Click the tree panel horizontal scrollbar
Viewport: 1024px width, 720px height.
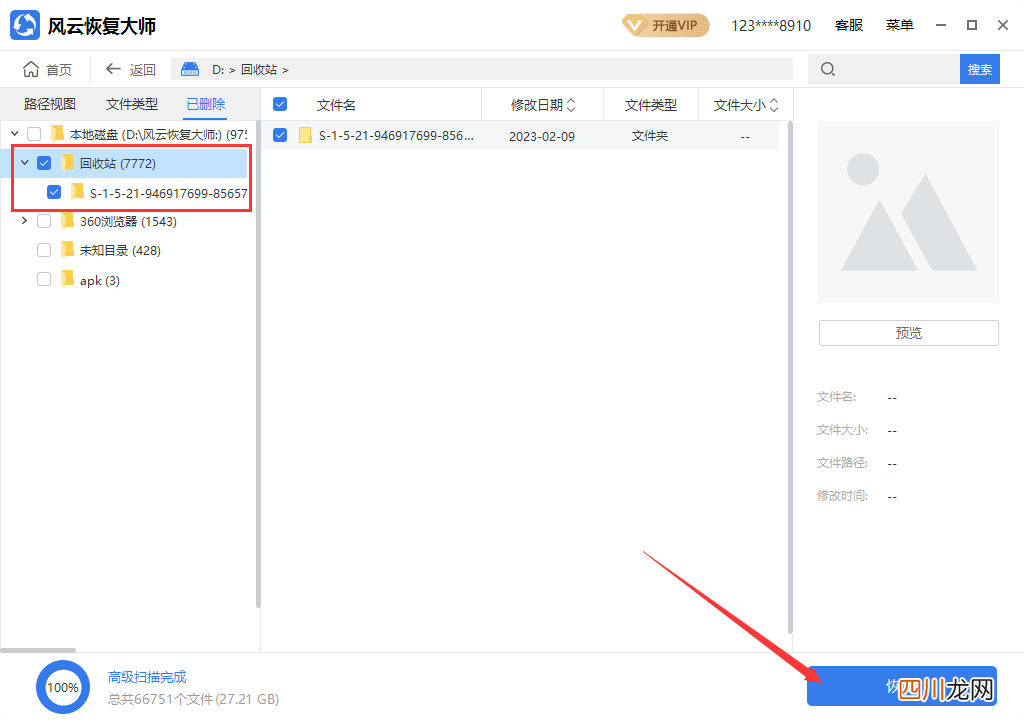(38, 650)
